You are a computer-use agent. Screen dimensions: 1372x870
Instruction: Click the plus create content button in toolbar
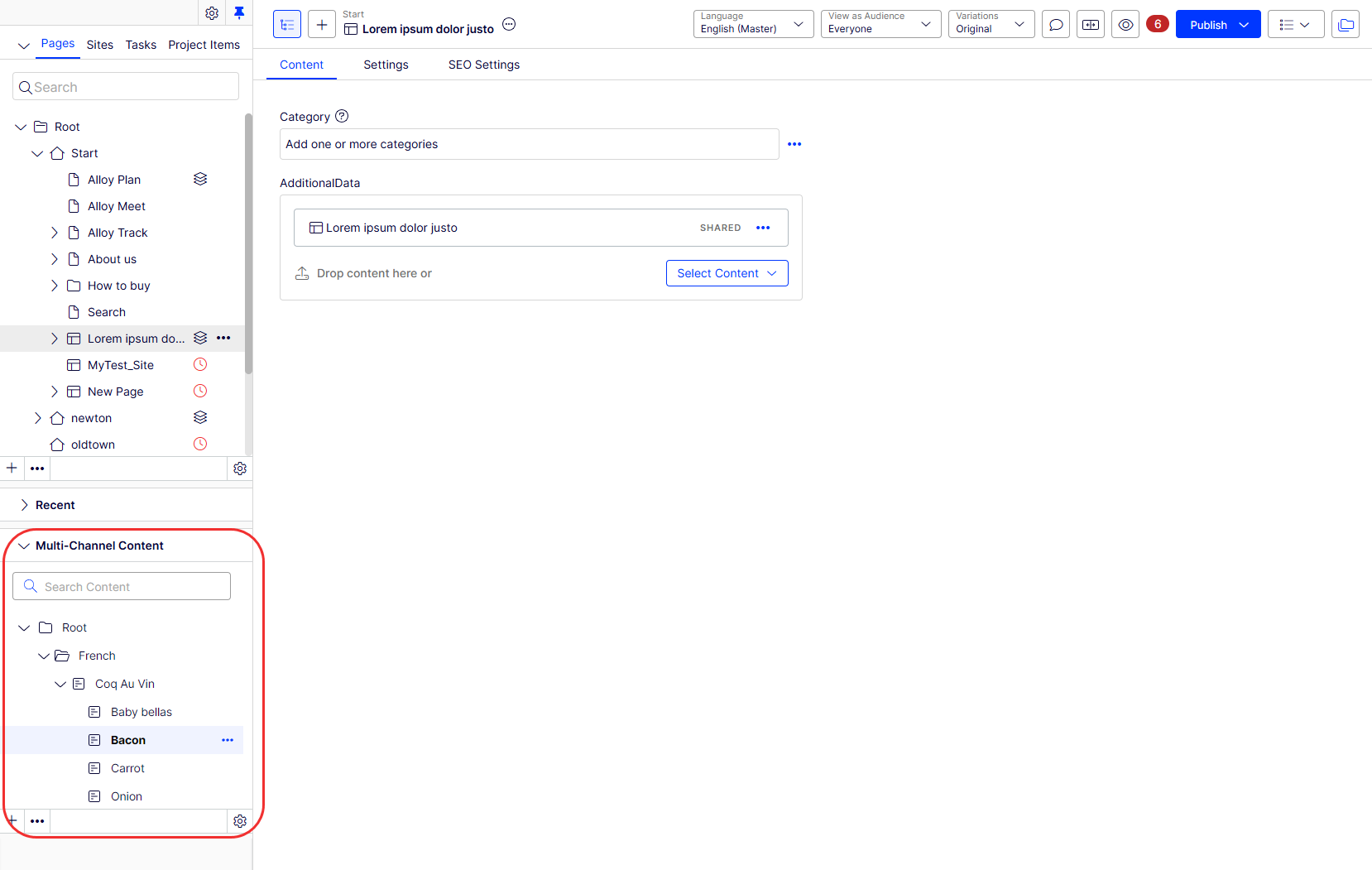[322, 25]
